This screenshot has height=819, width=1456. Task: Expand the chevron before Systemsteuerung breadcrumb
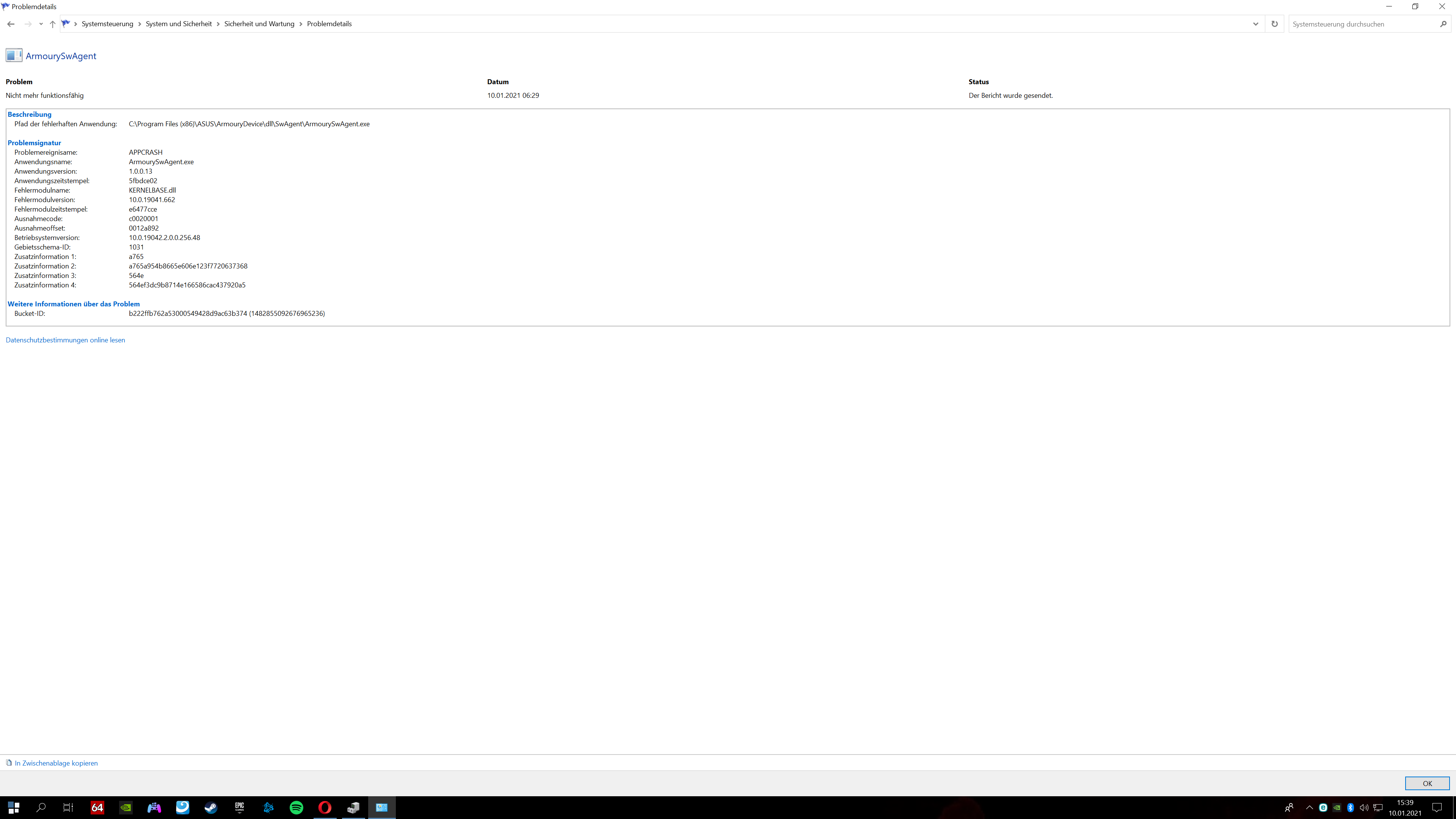(x=76, y=24)
